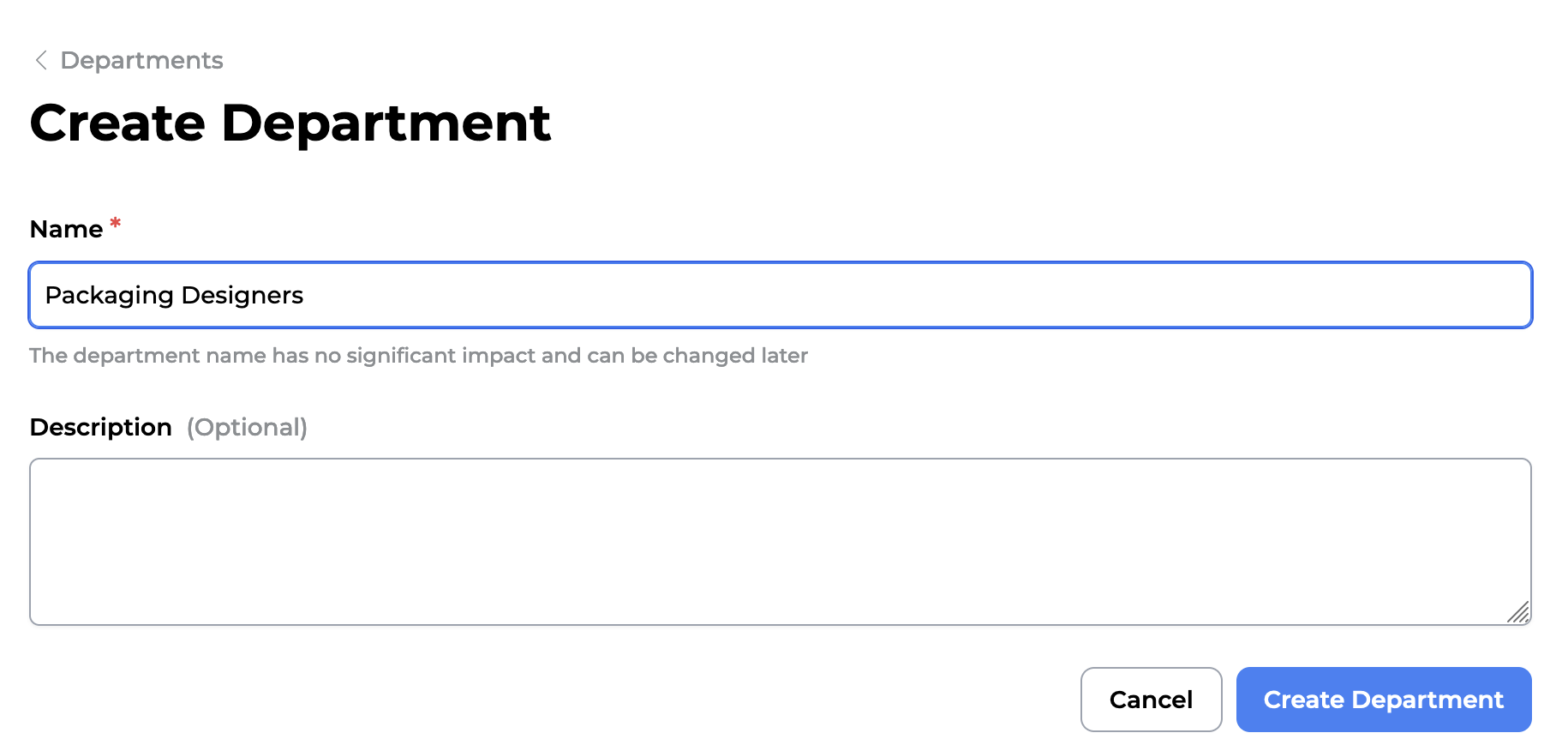Click the Description field label
The height and width of the screenshot is (751, 1568).
(x=100, y=427)
